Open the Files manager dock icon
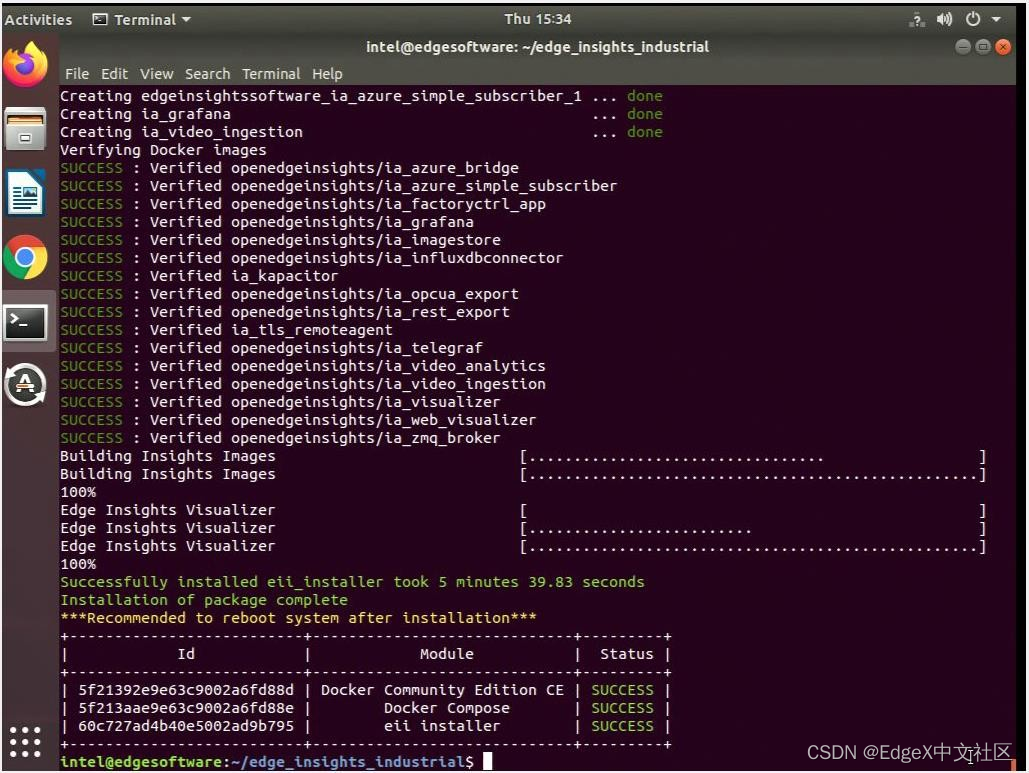The height and width of the screenshot is (773, 1029). 26,129
